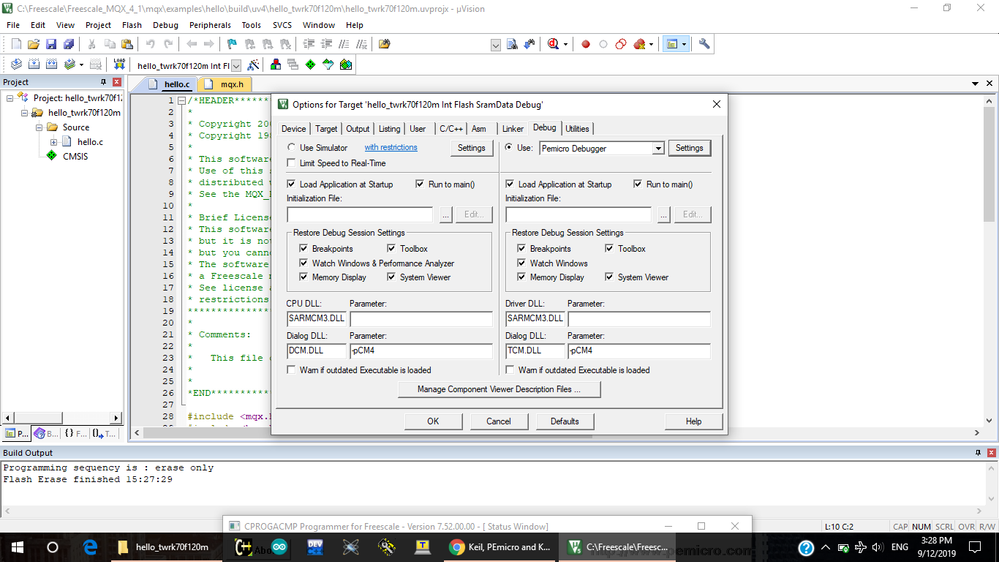Open the Pack Installer icon

(x=346, y=64)
